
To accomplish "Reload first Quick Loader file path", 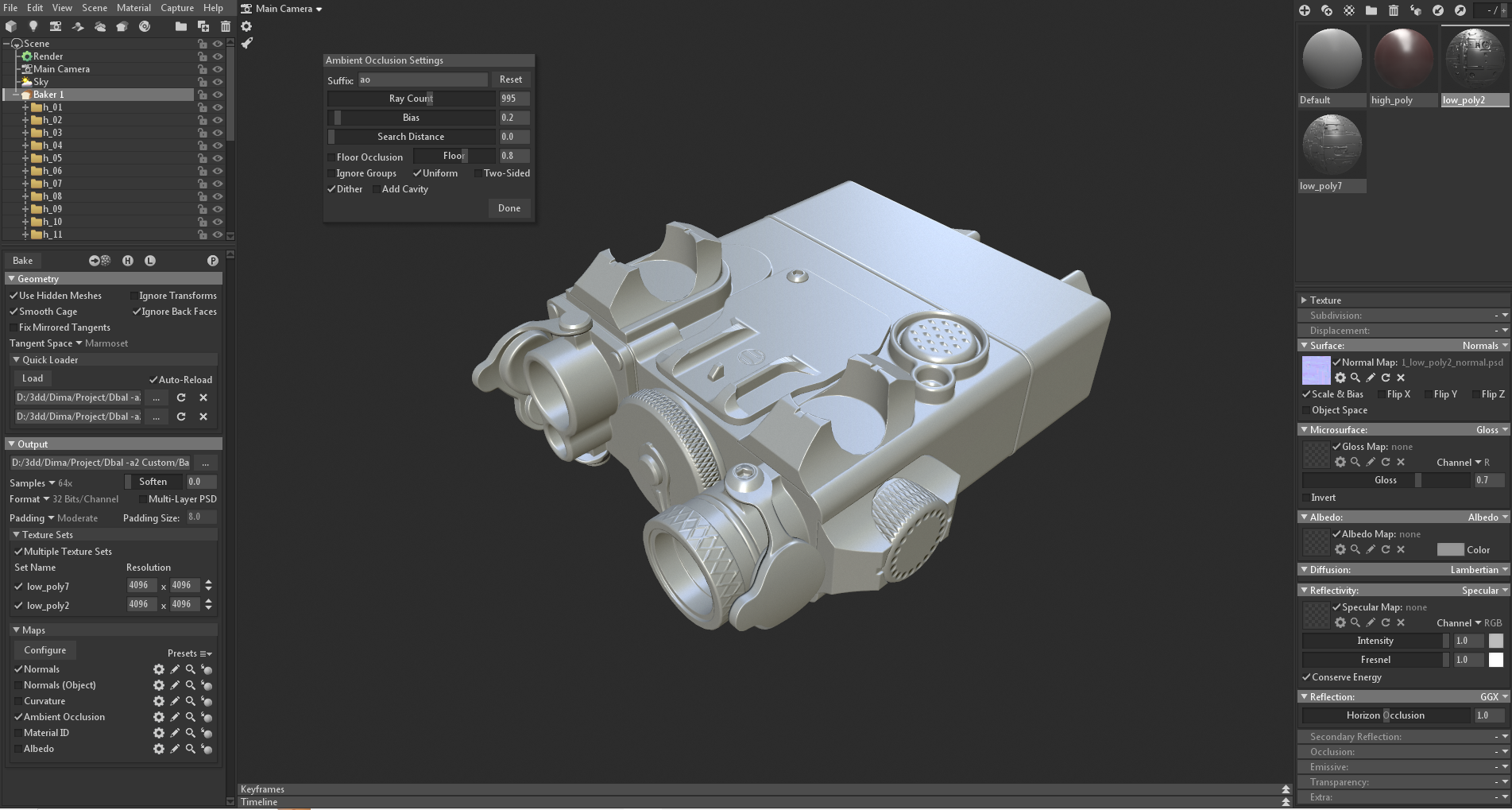I will coord(181,397).
